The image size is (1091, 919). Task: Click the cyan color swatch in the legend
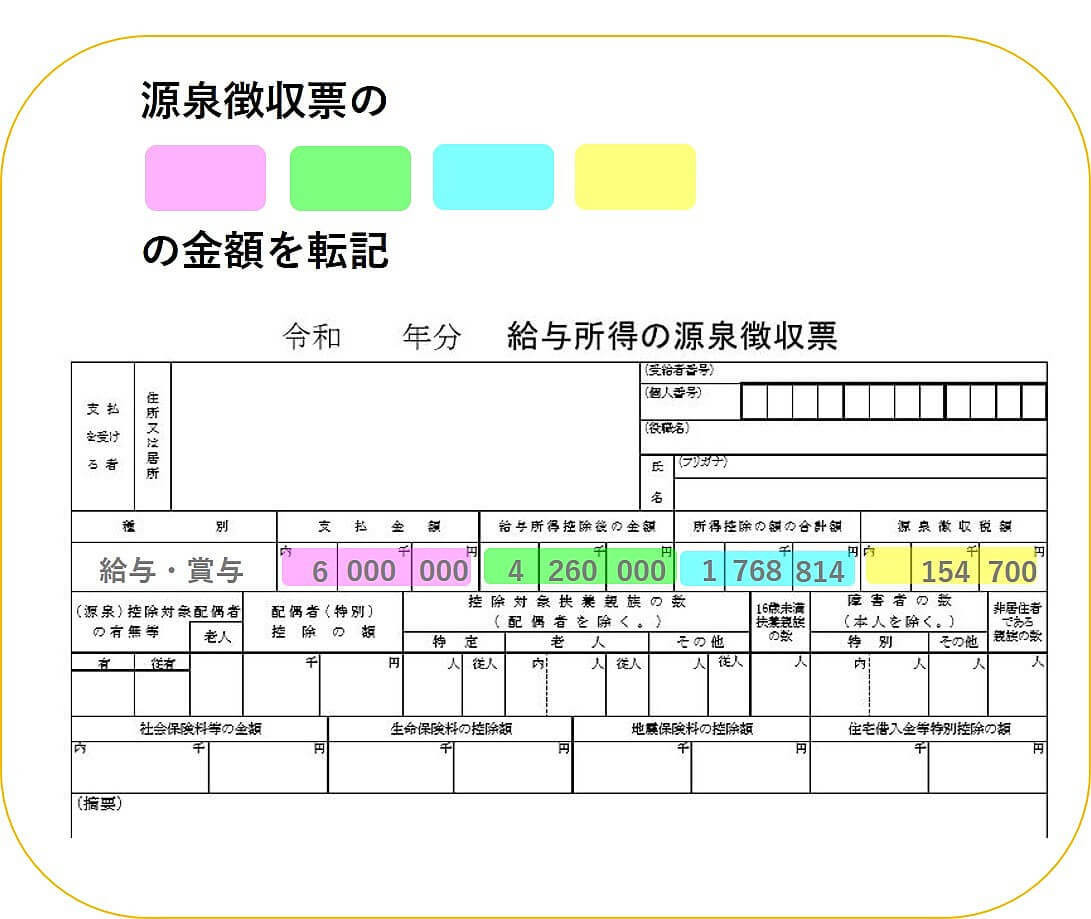[x=493, y=177]
